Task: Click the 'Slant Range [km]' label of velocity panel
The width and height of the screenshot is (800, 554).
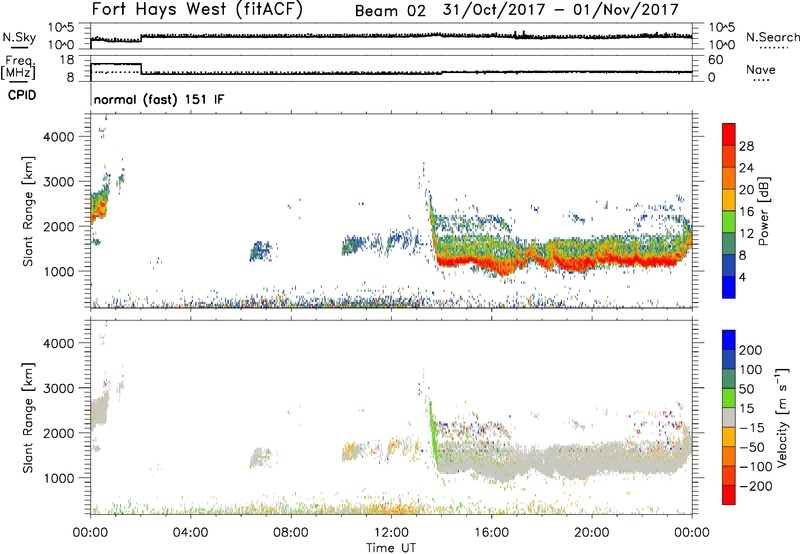Action: tap(28, 418)
